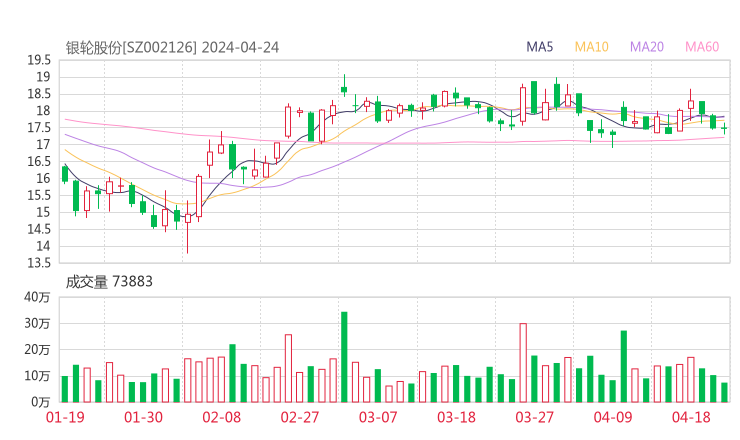Select the MA20 legend label
The image size is (740, 440).
click(647, 47)
